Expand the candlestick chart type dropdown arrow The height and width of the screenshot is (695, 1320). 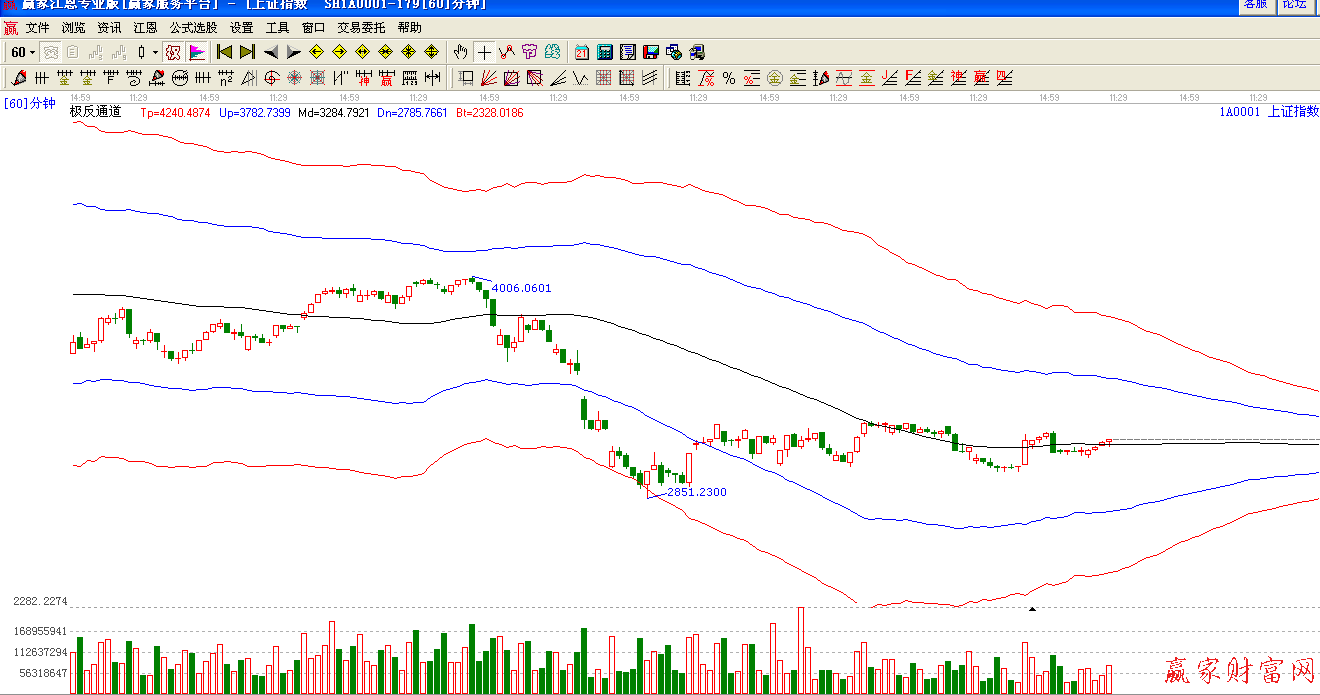point(155,52)
